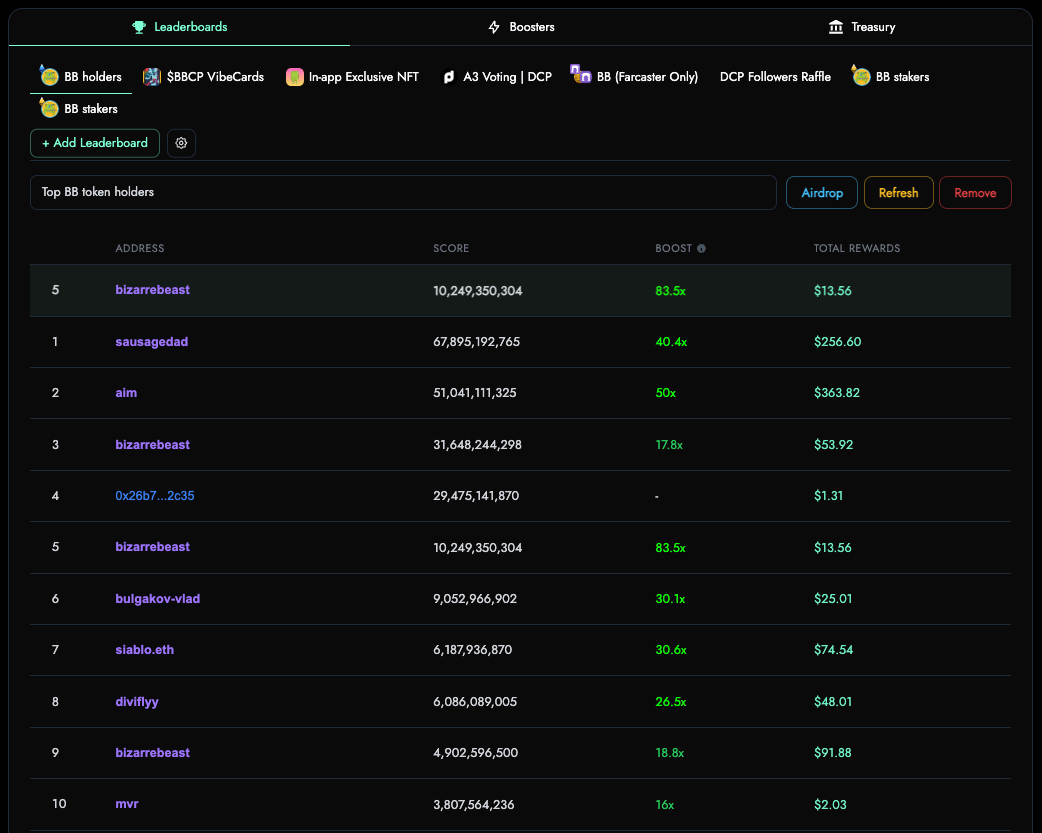Screen dimensions: 1042x833
Task: Click the red Remove button
Action: click(x=976, y=193)
